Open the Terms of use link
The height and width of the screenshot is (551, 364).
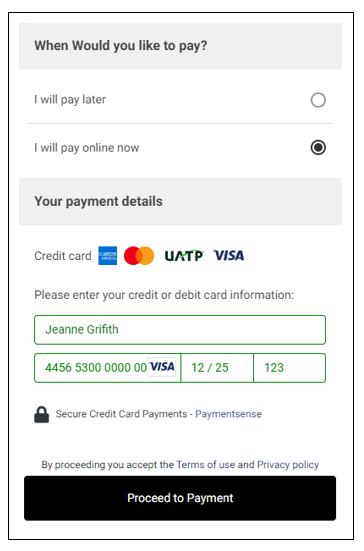tap(206, 465)
